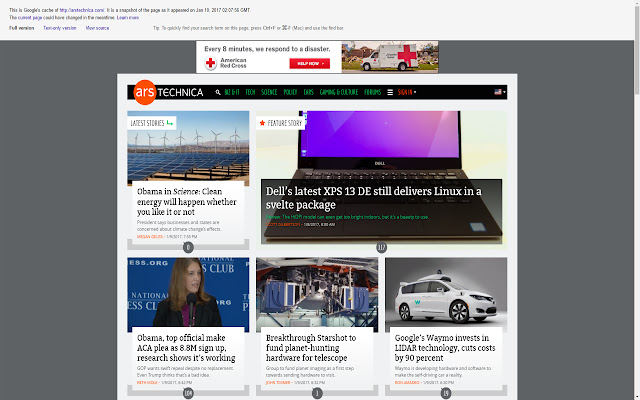Screen dimensions: 640x400
Task: Click the Feature Story label
Action: [x=284, y=123]
